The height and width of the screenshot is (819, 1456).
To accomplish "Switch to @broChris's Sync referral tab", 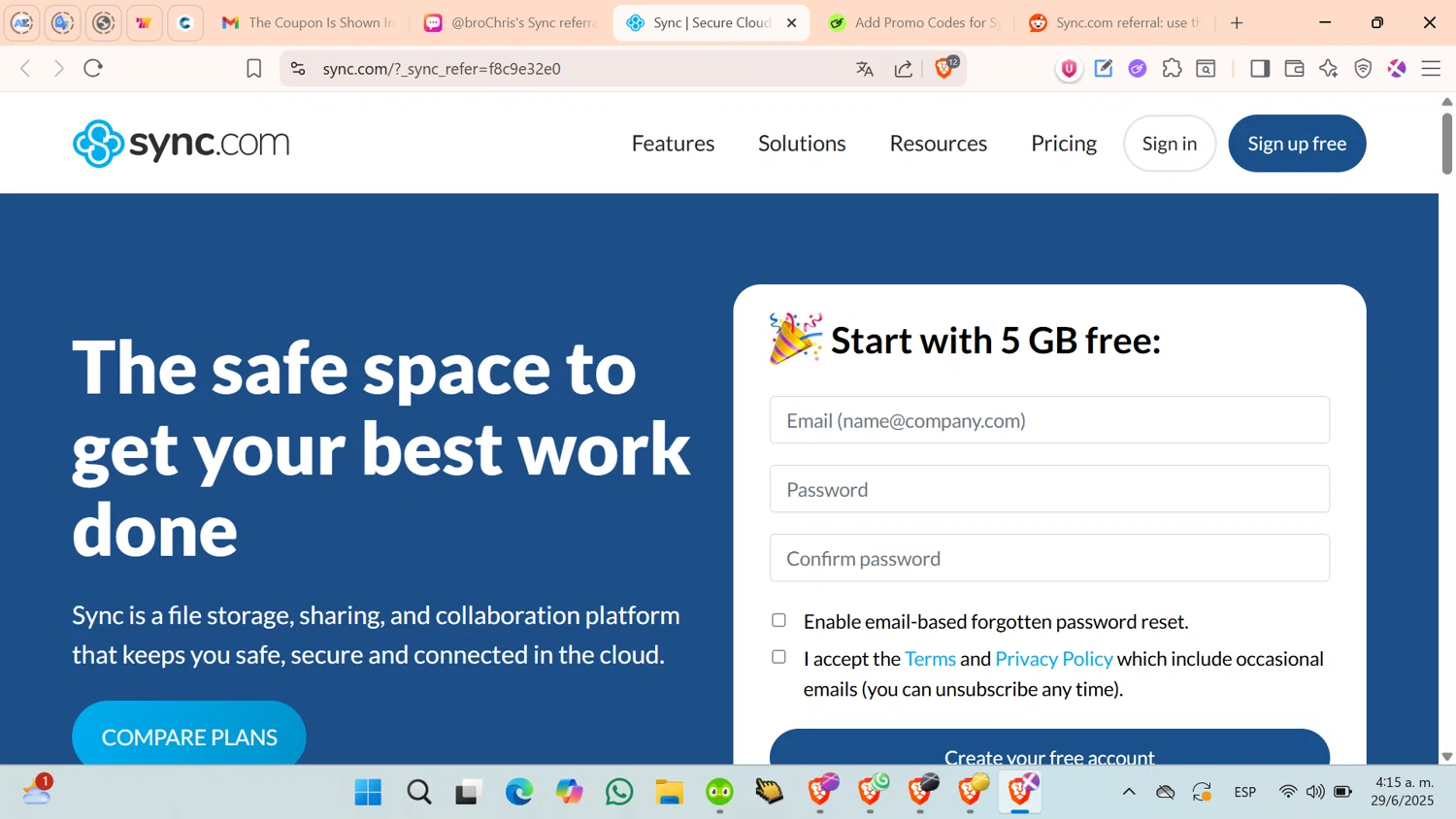I will tap(512, 22).
